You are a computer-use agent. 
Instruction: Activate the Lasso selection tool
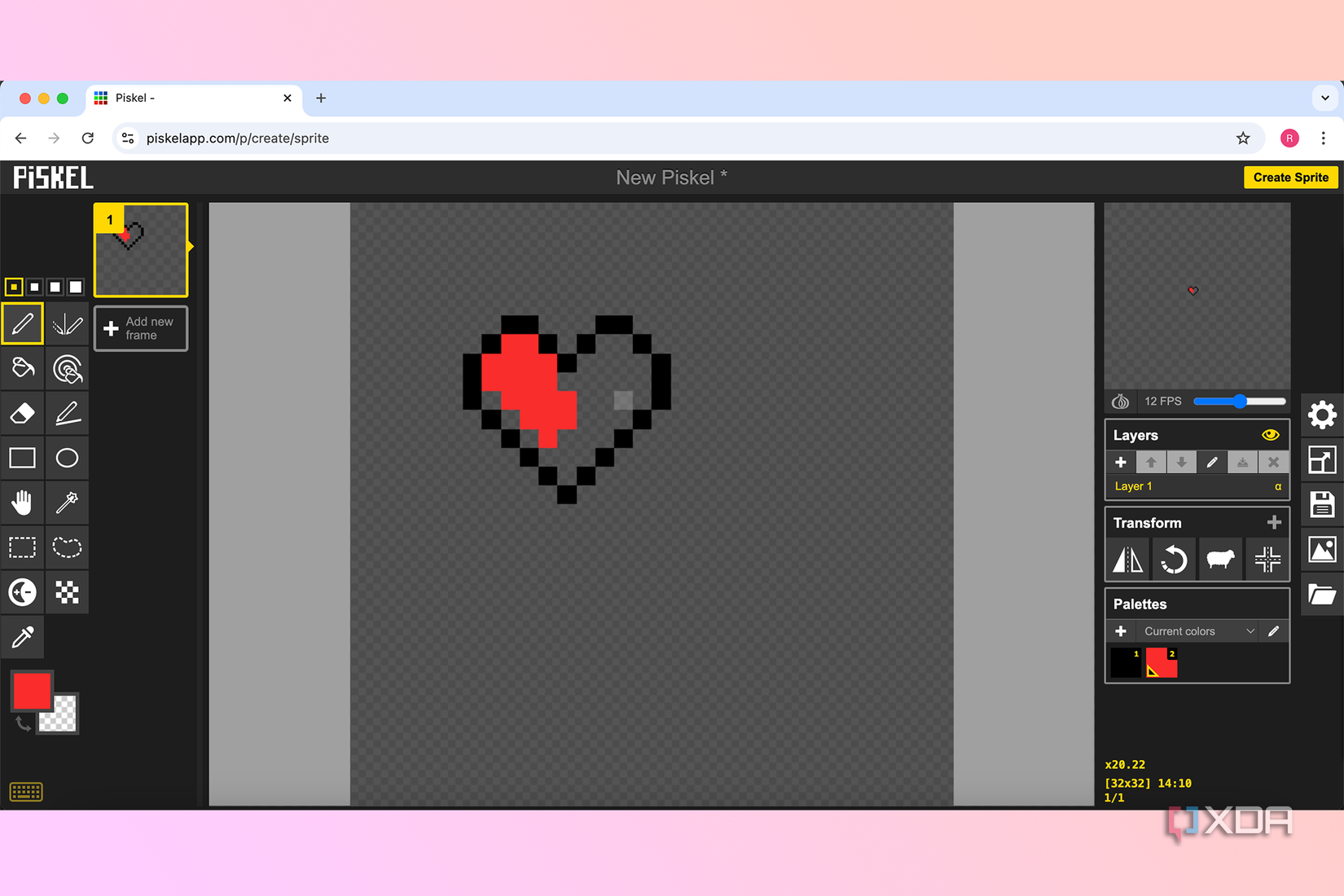67,547
